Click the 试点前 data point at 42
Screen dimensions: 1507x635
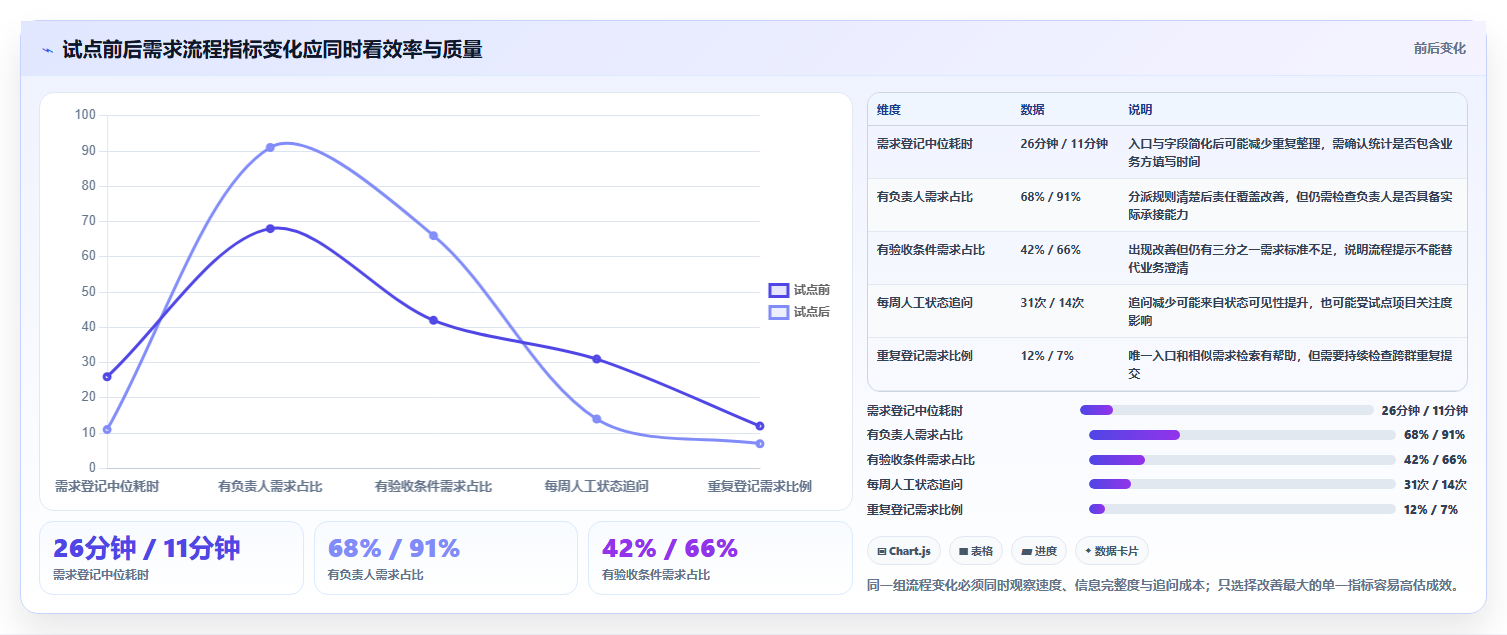(433, 320)
